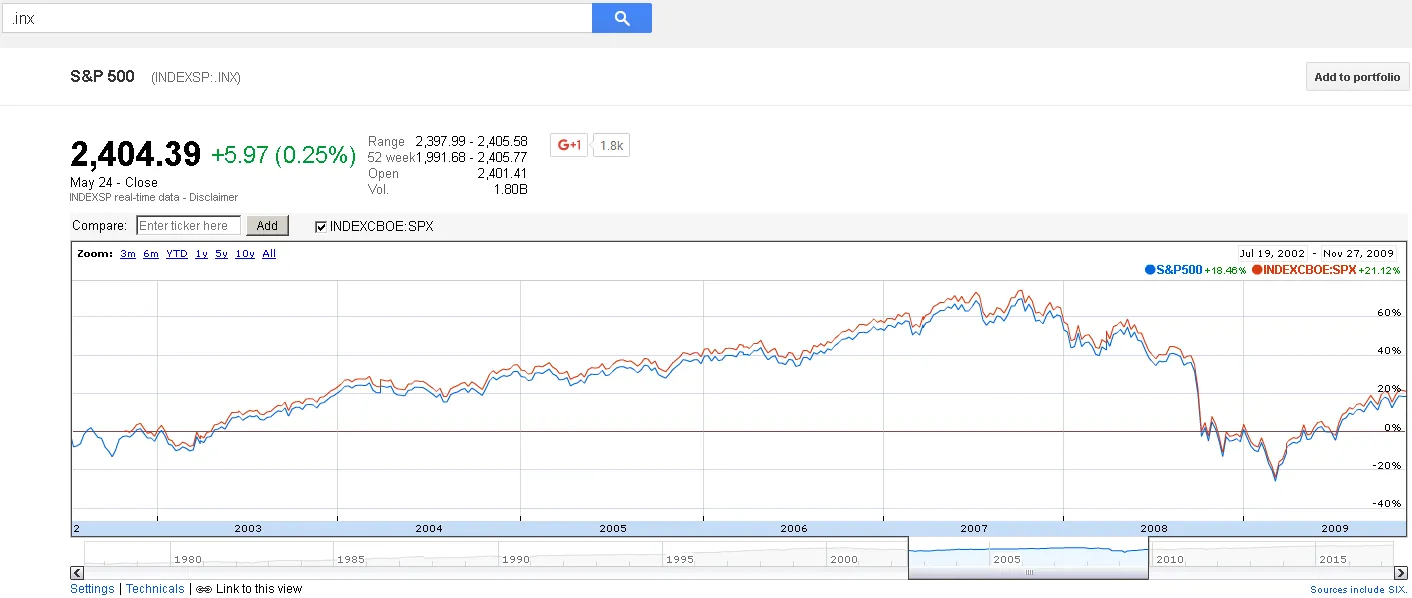Click the (INDEXSP:.INX) ticker text
Image resolution: width=1412 pixels, height=598 pixels.
click(196, 78)
